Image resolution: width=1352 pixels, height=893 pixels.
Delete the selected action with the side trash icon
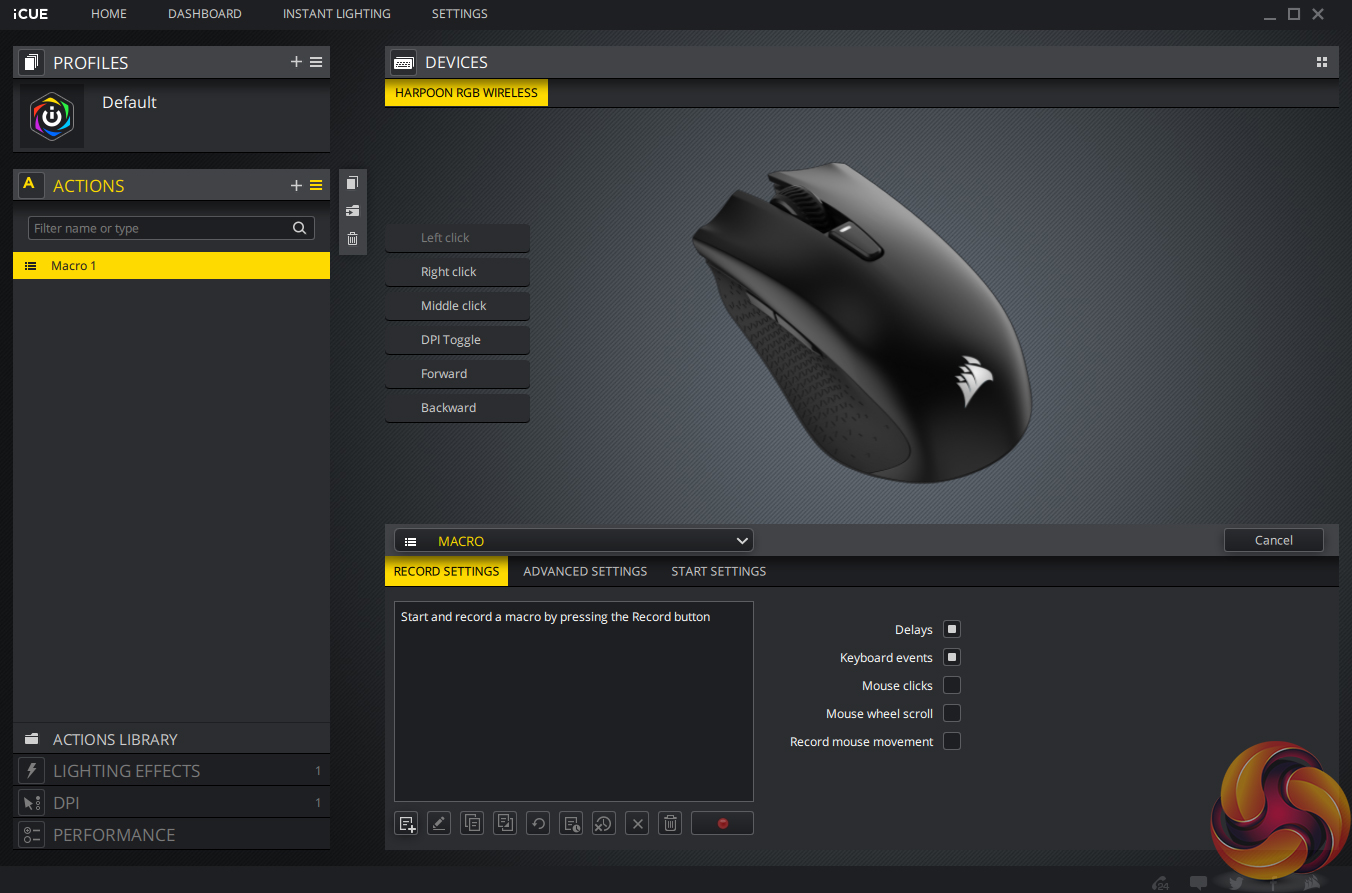[x=352, y=238]
